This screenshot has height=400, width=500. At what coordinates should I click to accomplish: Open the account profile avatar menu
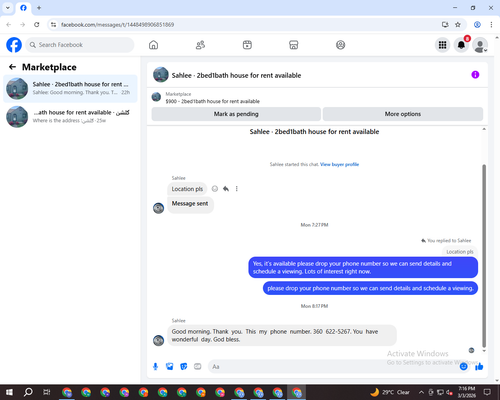(480, 45)
